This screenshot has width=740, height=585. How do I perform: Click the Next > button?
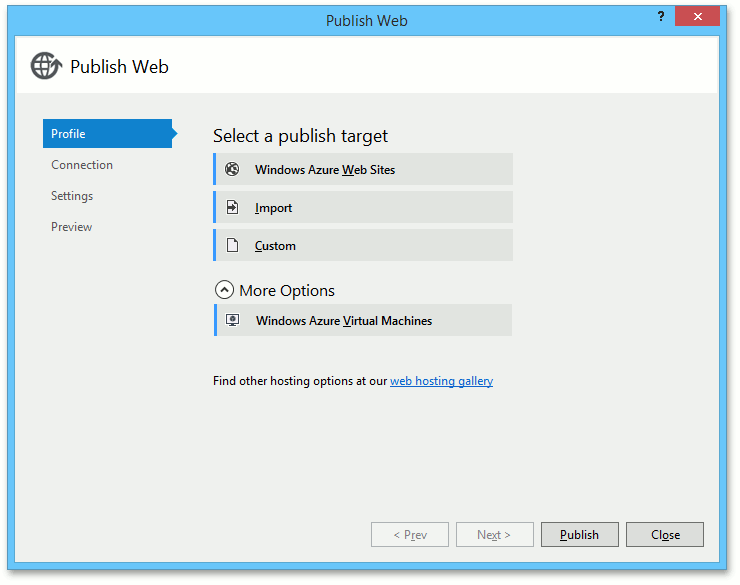494,535
